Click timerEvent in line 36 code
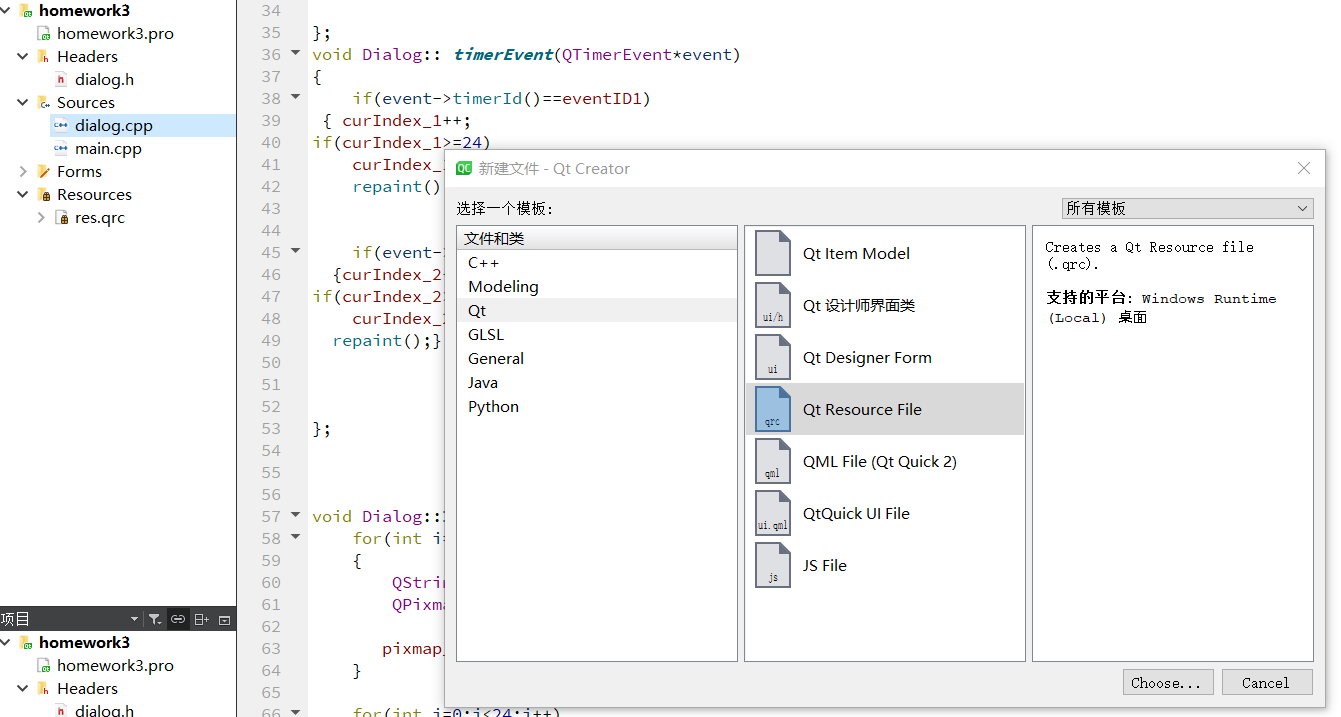1341x717 pixels. click(x=503, y=54)
